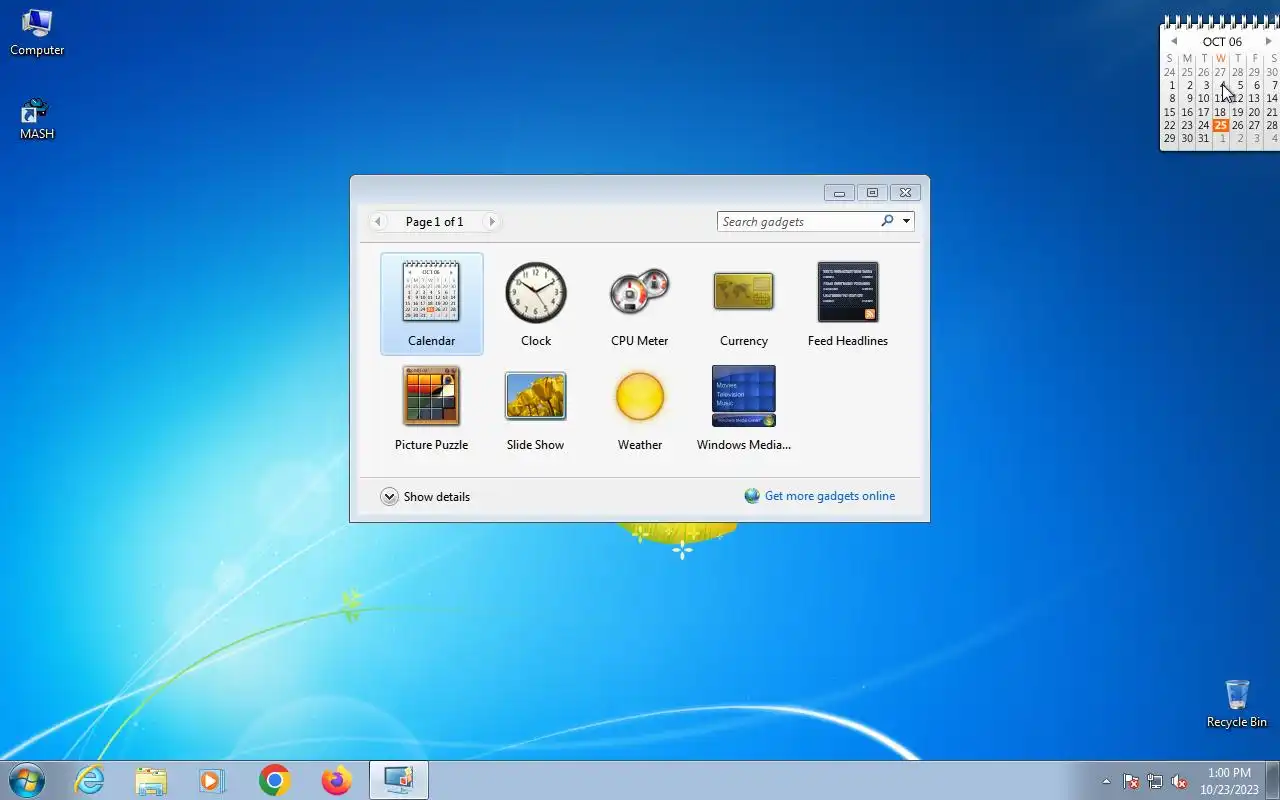Click the search magnifier icon in gadget gallery
This screenshot has width=1280, height=800.
coord(887,221)
